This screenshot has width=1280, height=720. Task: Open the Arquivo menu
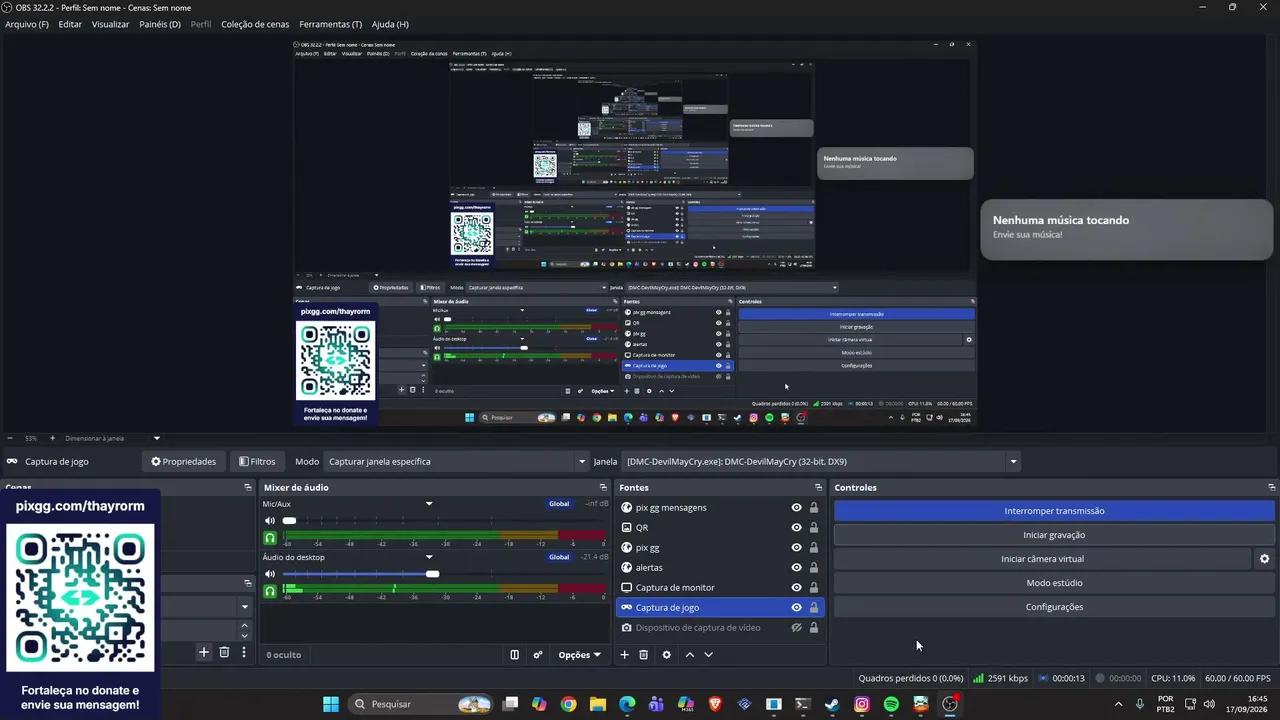27,24
